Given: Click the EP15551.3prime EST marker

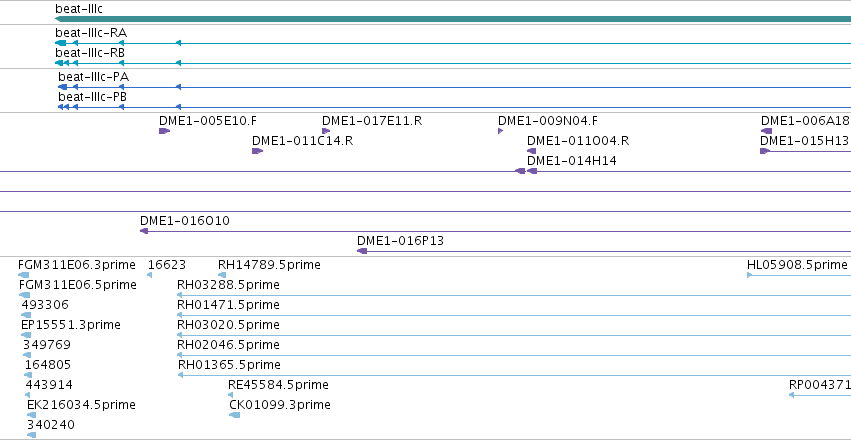Looking at the screenshot, I should pyautogui.click(x=26, y=335).
